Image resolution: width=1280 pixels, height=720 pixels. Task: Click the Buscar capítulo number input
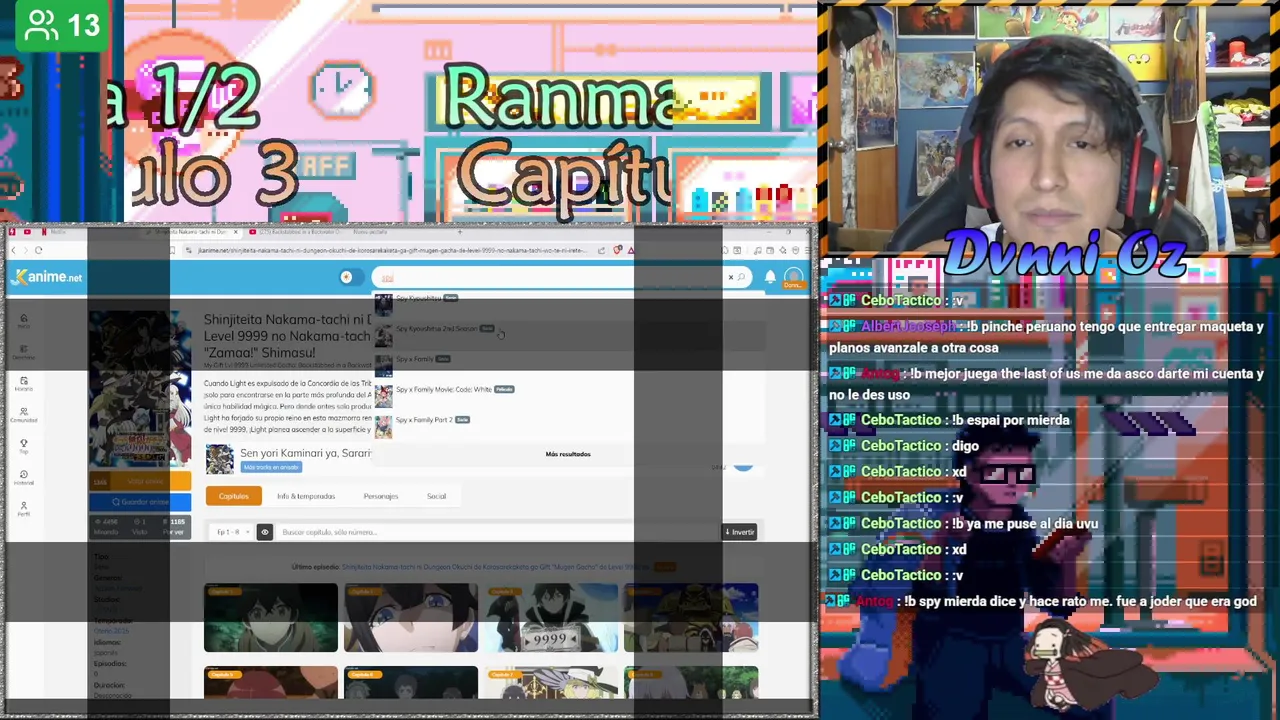click(498, 532)
